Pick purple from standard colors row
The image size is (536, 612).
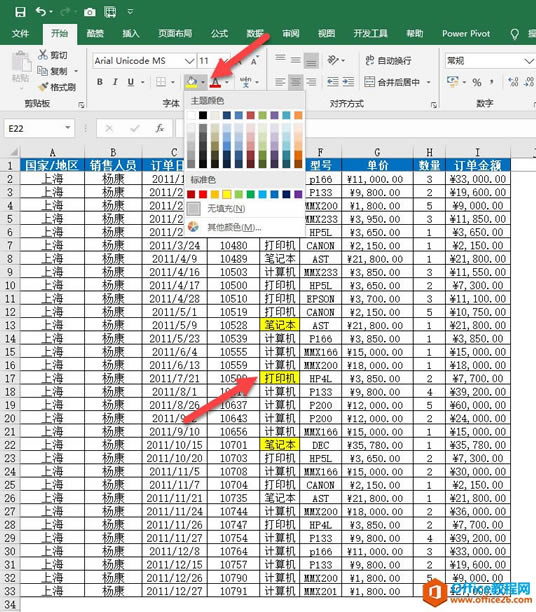pyautogui.click(x=298, y=194)
